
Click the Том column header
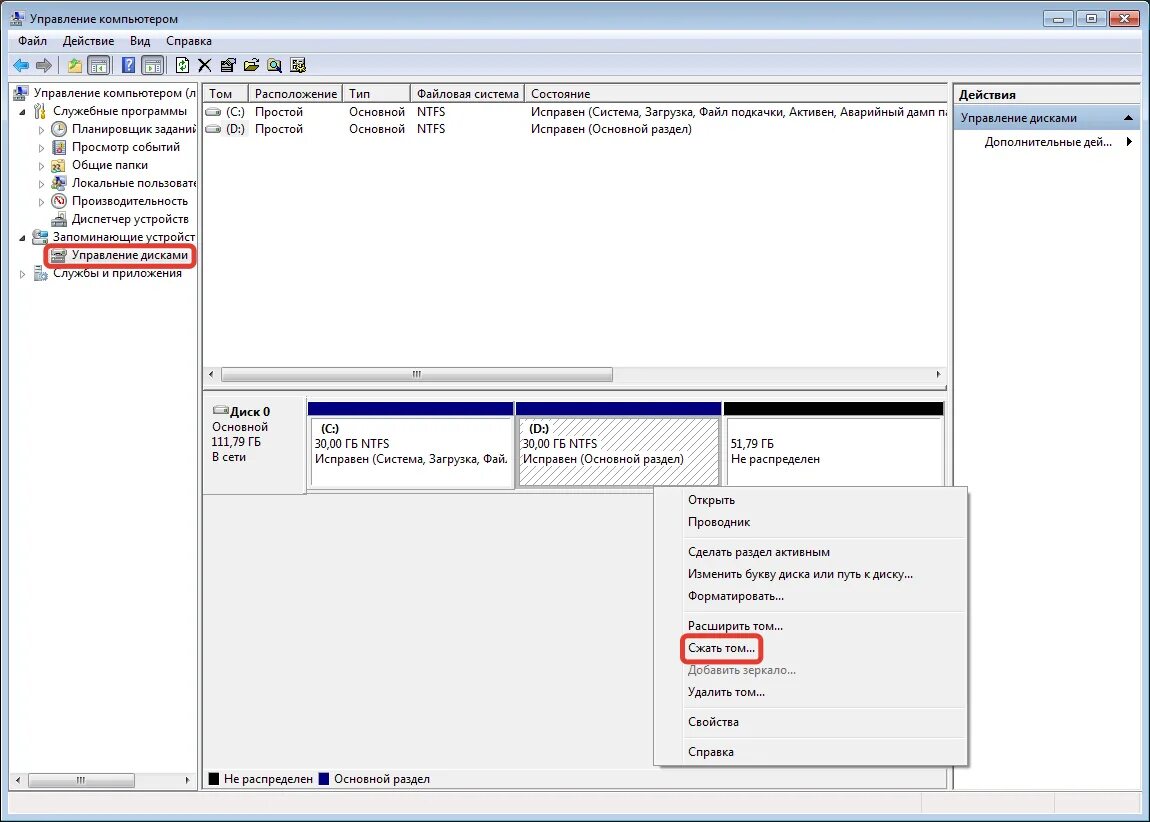(226, 94)
